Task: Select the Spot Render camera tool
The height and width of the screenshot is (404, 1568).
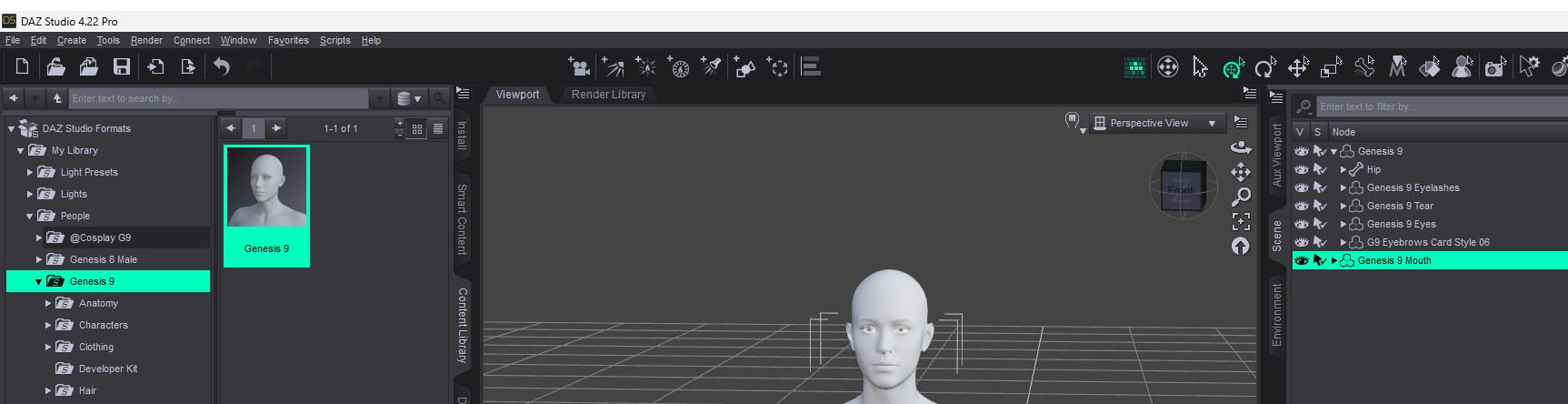Action: [1494, 66]
